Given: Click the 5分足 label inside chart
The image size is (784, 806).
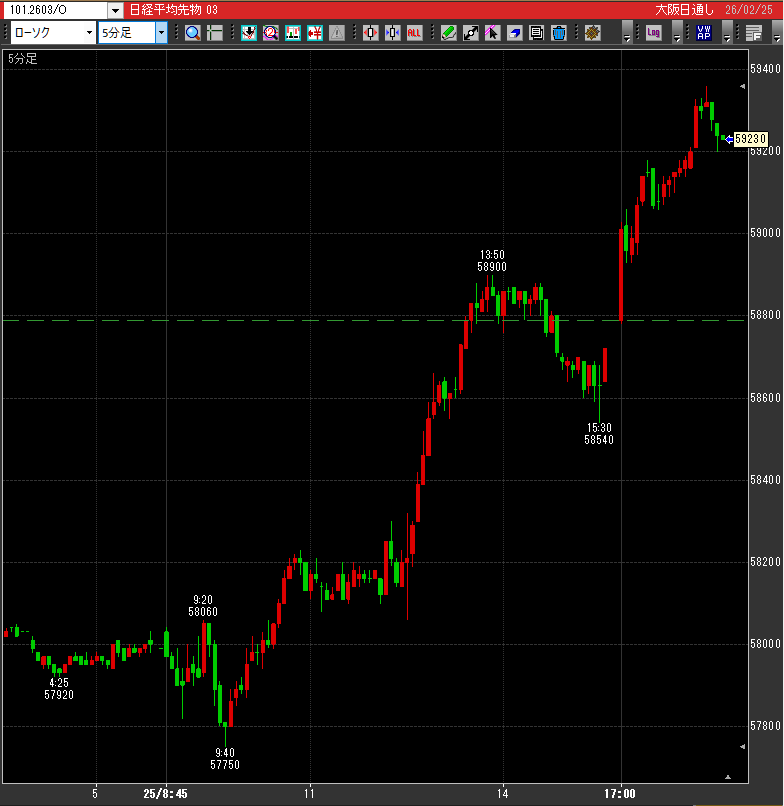Looking at the screenshot, I should click(23, 59).
